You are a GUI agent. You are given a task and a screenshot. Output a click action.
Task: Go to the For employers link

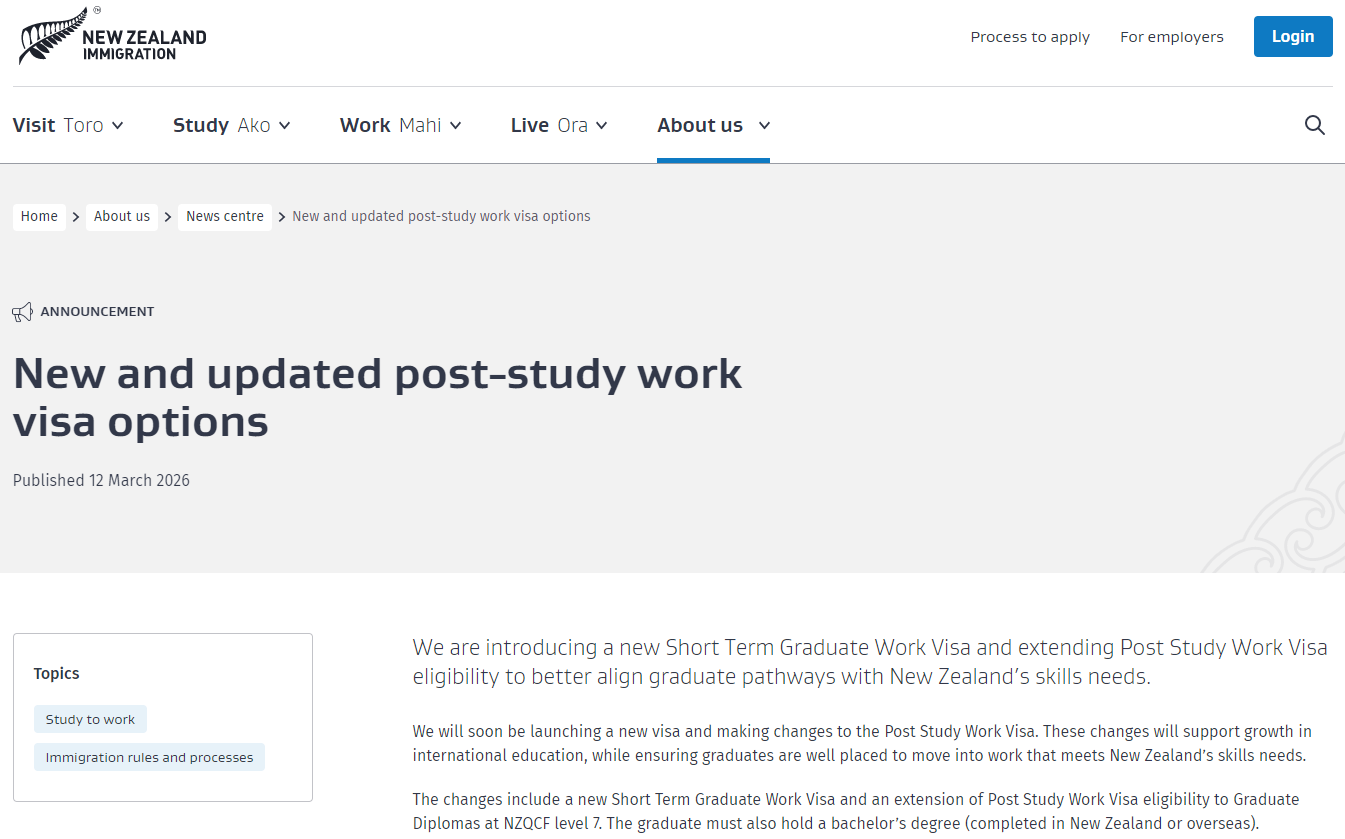(1171, 37)
